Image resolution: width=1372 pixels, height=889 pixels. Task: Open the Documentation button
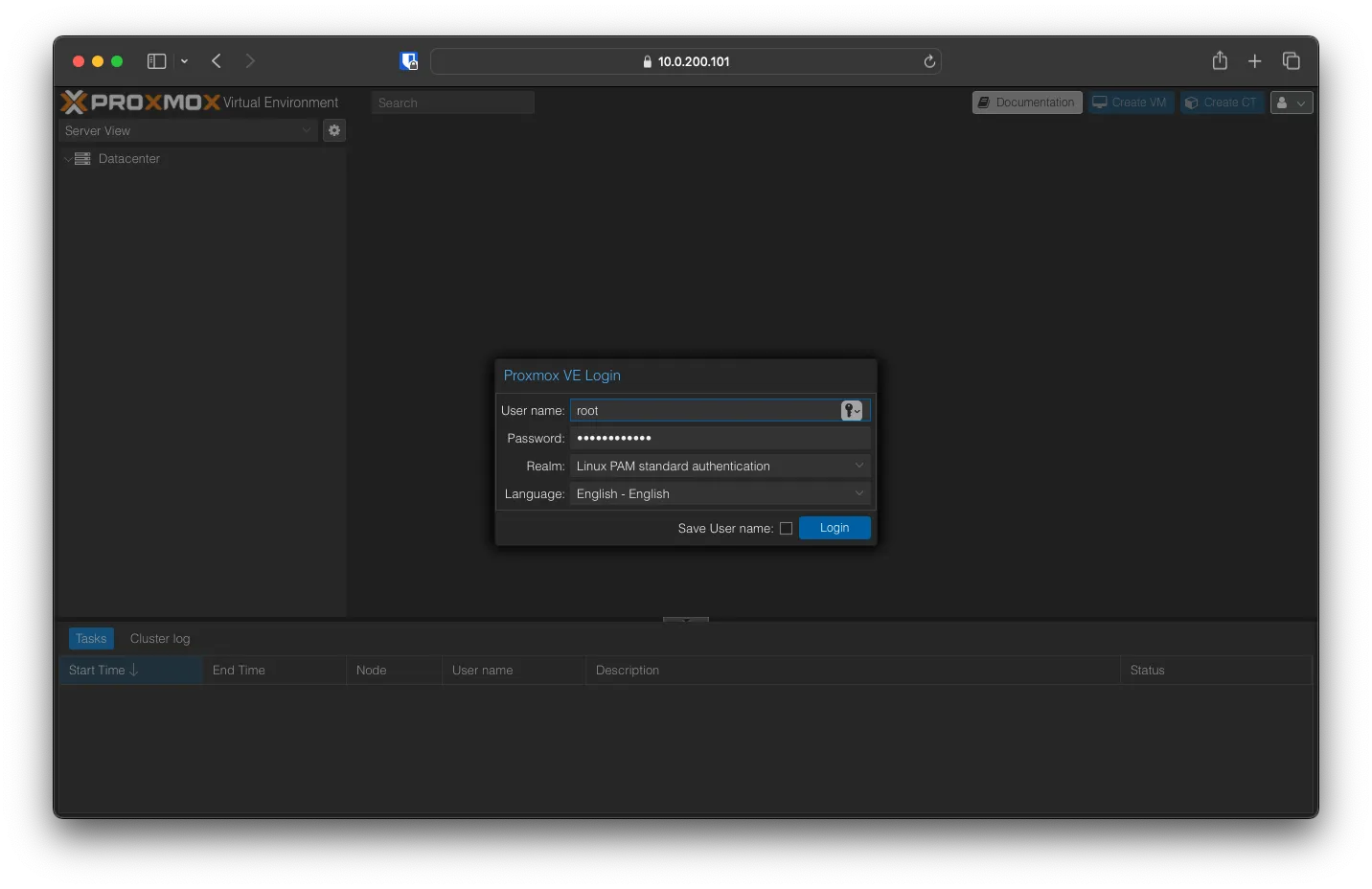click(x=1027, y=103)
